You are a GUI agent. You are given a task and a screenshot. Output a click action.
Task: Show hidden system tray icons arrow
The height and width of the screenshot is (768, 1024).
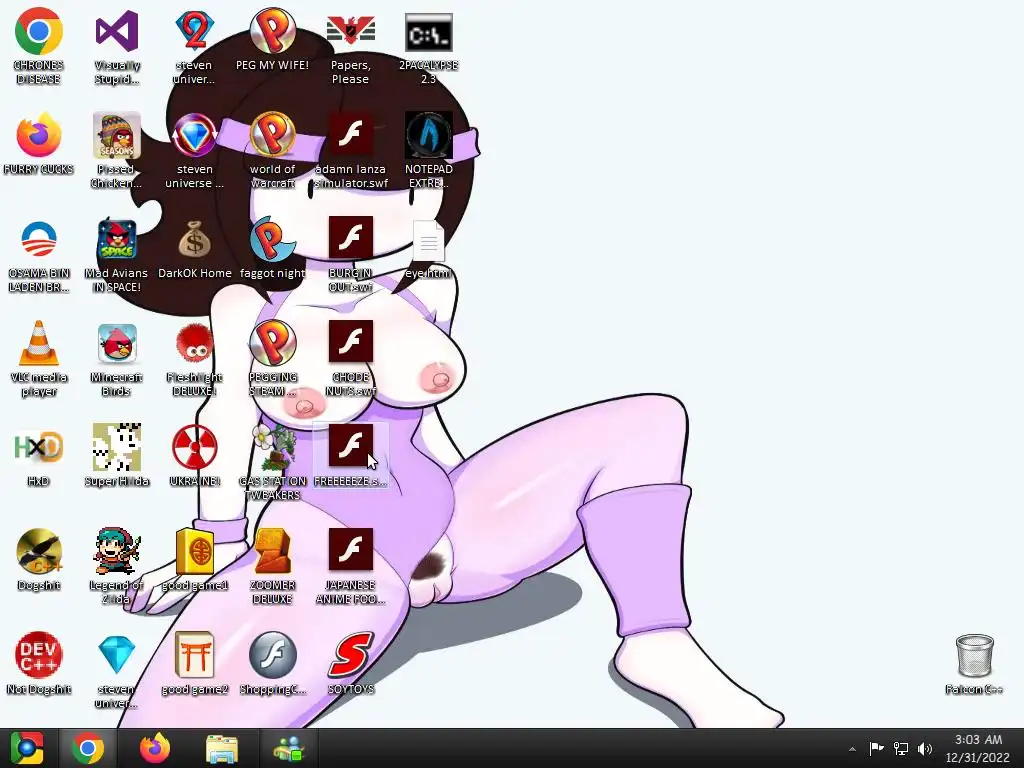(x=852, y=749)
